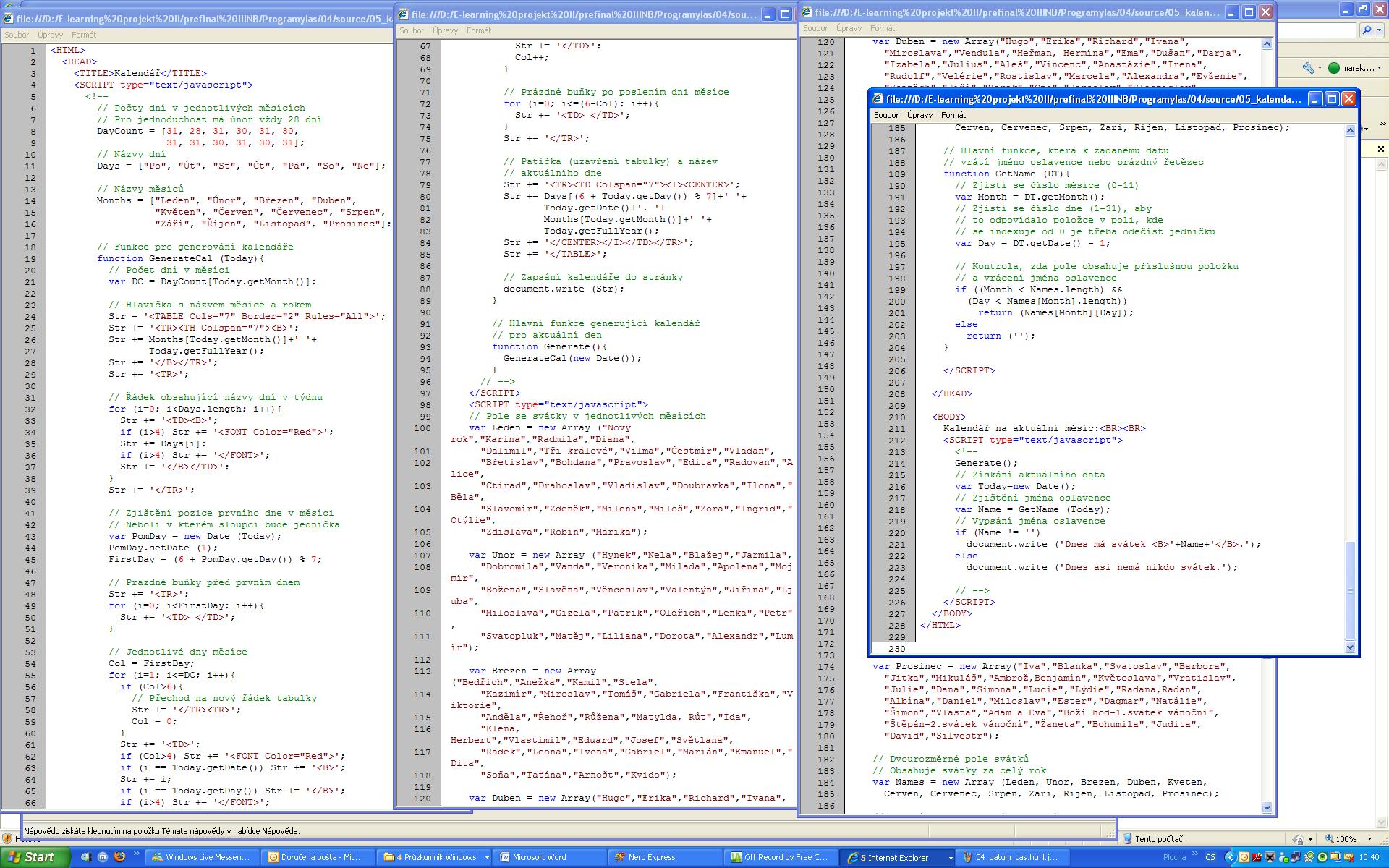Click the green circle tray icon
The height and width of the screenshot is (868, 1389).
(1324, 857)
